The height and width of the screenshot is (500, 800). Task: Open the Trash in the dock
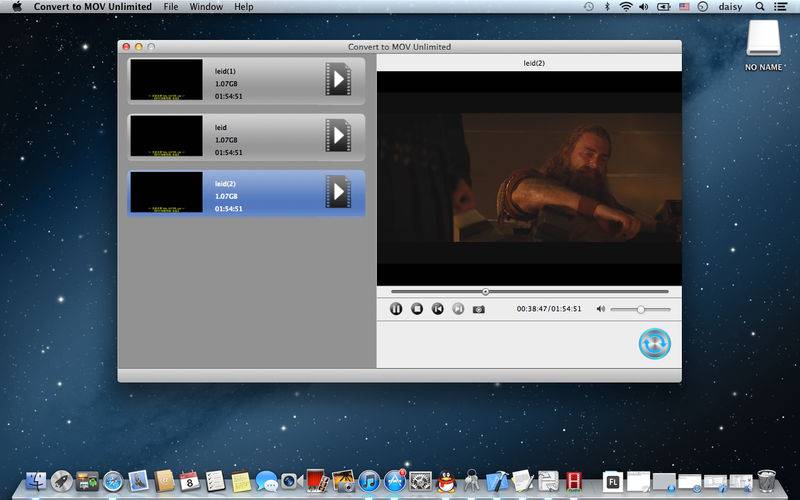[766, 481]
